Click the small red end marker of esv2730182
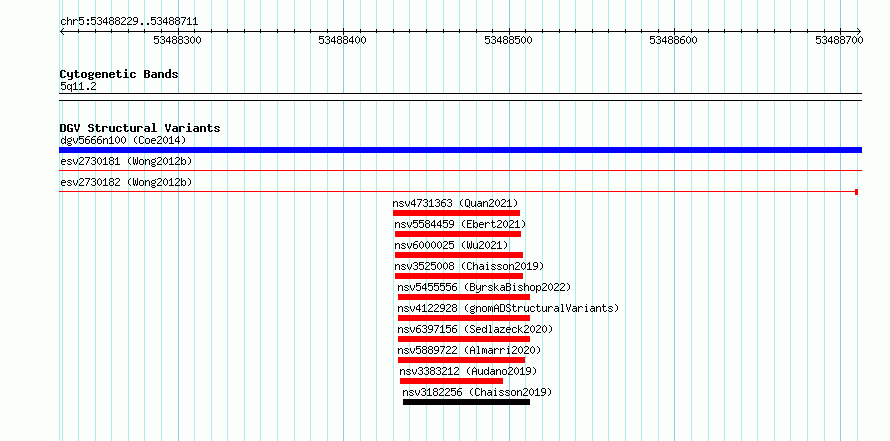Screen dimensions: 890x441 [857, 192]
